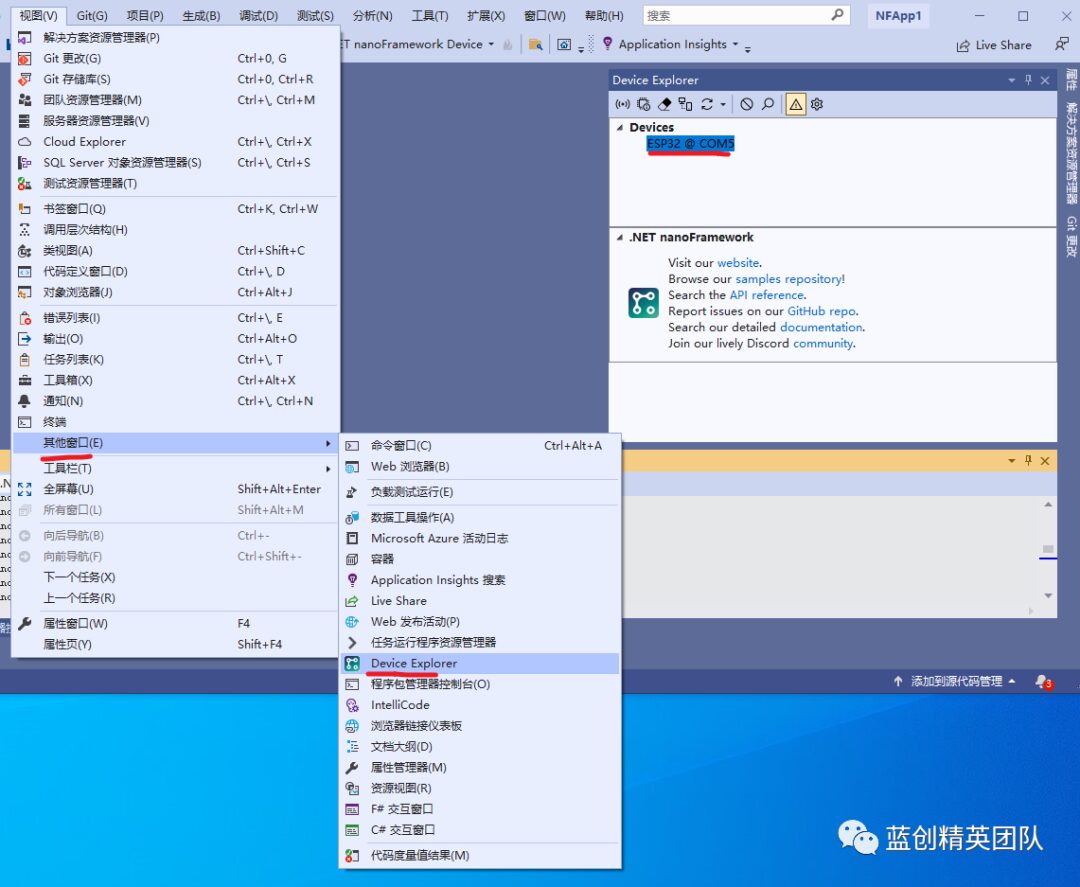Open C# 交互窗口 from submenu

click(x=480, y=830)
